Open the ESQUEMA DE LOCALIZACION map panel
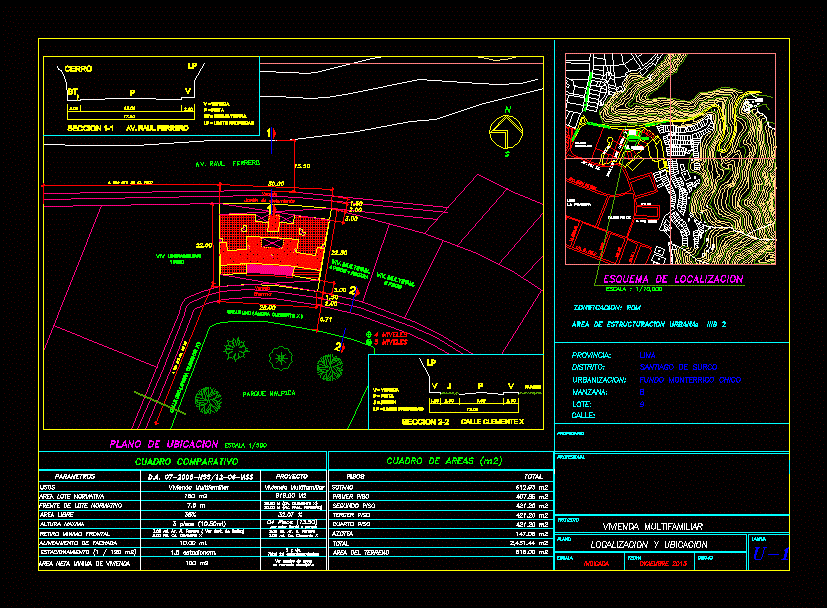Image resolution: width=827 pixels, height=608 pixels. pyautogui.click(x=675, y=160)
